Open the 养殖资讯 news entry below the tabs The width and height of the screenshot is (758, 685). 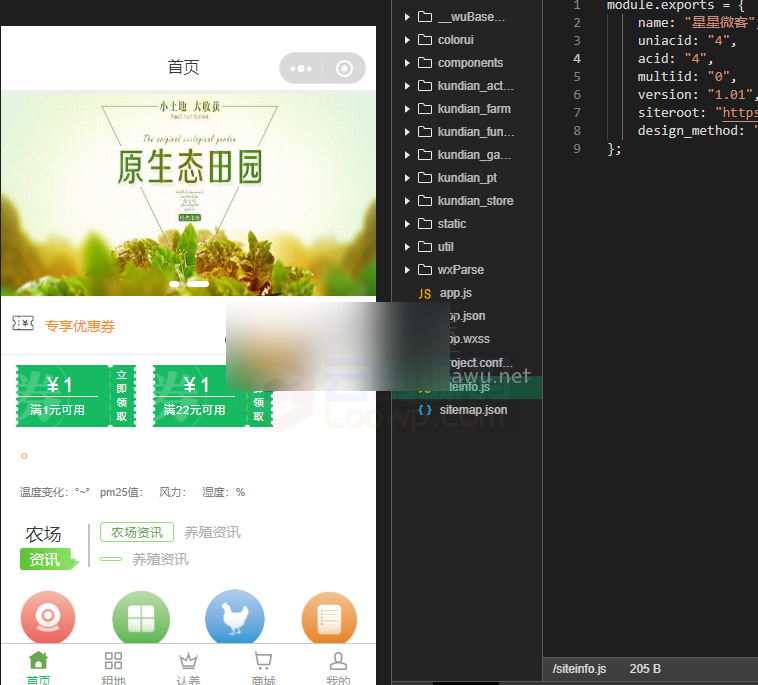[x=160, y=559]
